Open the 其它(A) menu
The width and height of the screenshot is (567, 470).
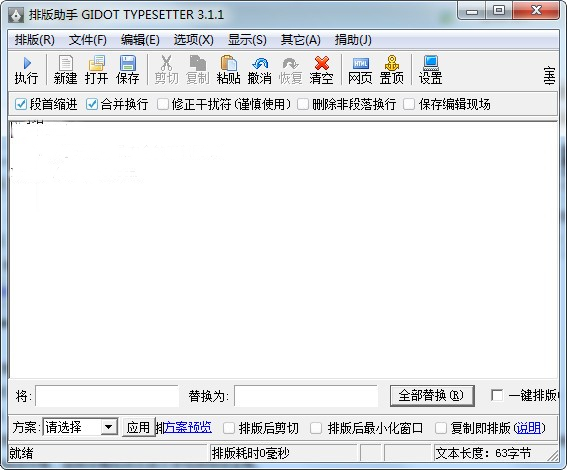point(301,40)
